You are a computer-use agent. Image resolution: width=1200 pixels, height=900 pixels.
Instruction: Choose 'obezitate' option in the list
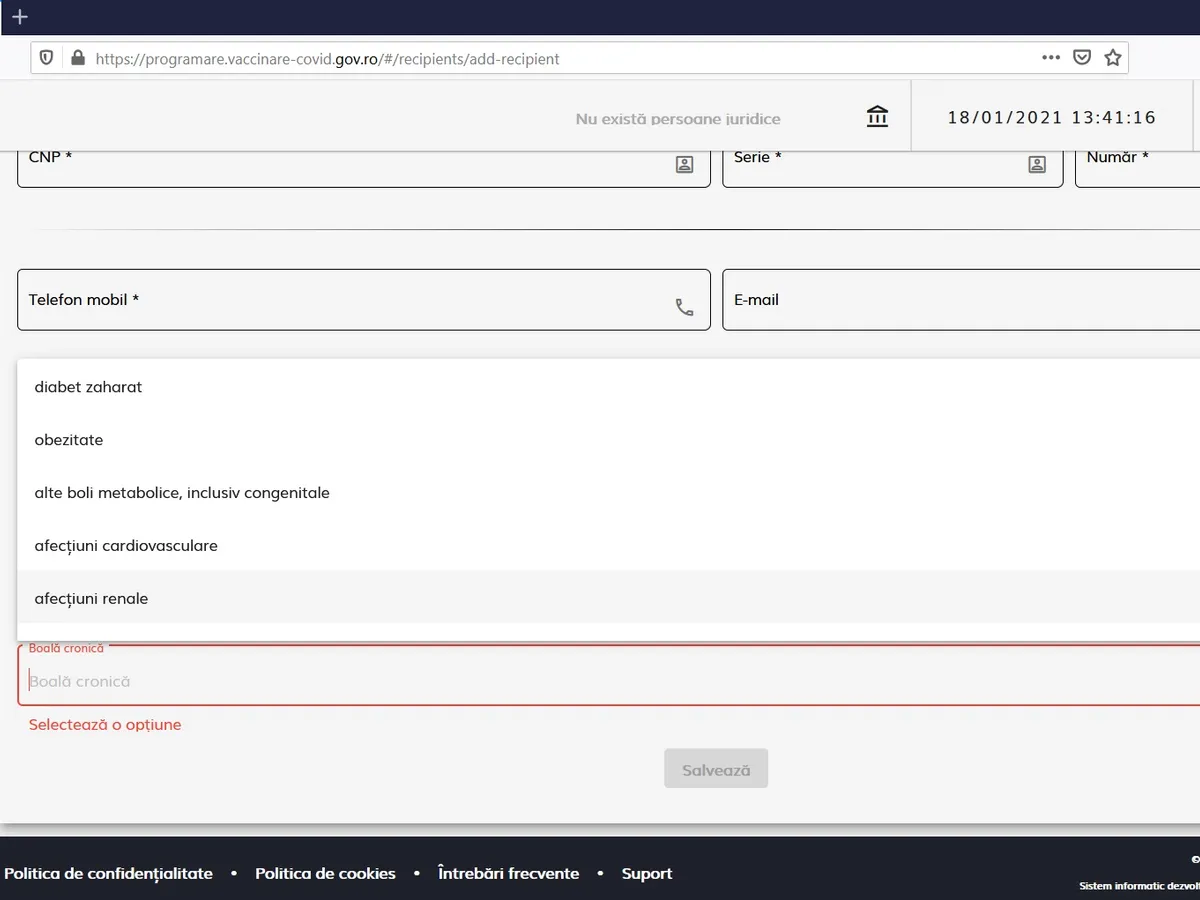pos(69,440)
